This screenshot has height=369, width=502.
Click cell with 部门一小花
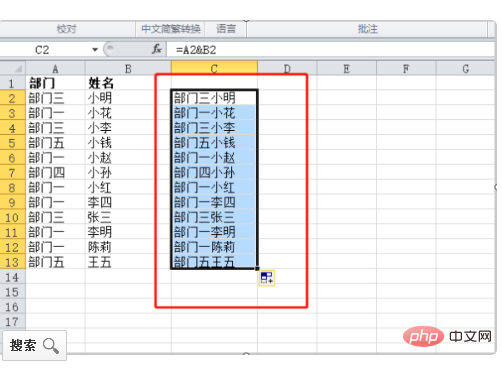[214, 113]
